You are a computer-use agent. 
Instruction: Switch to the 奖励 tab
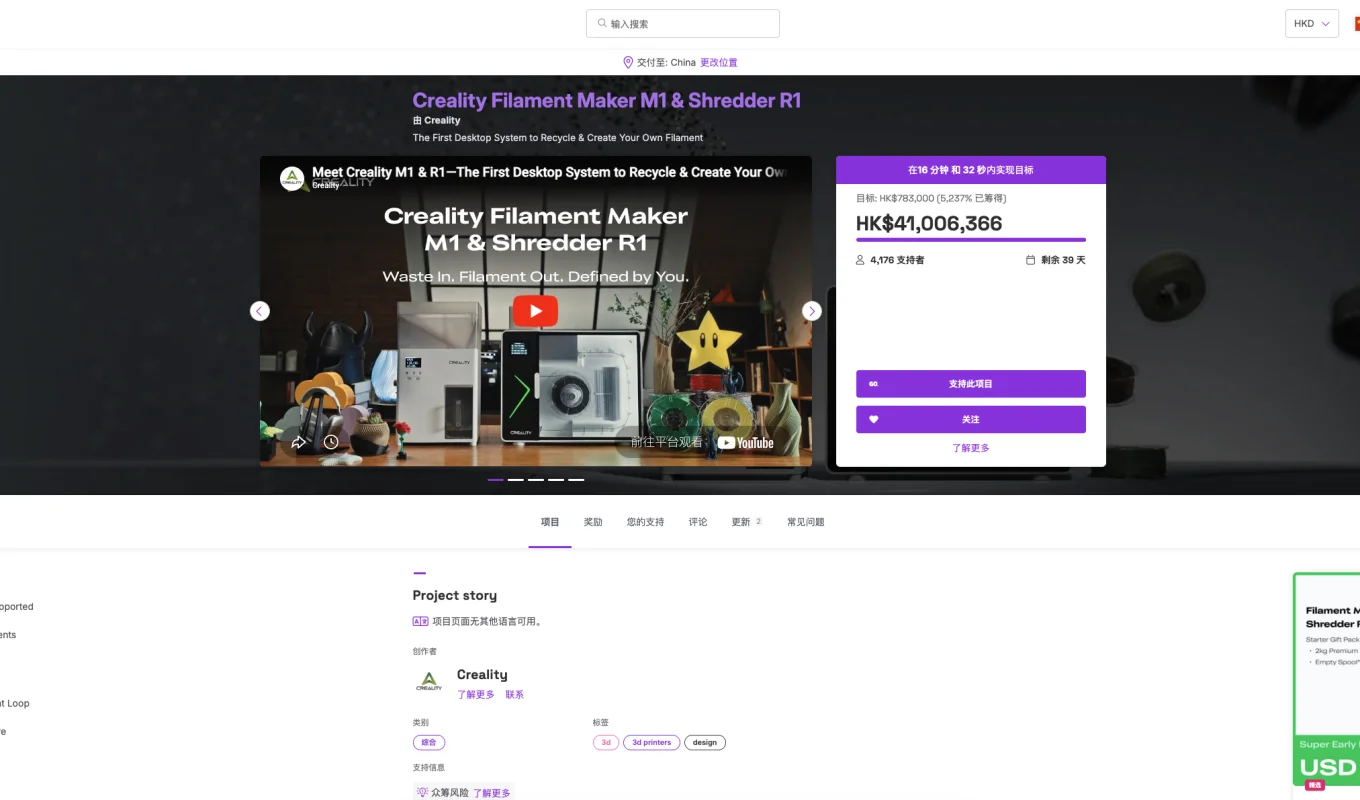593,521
